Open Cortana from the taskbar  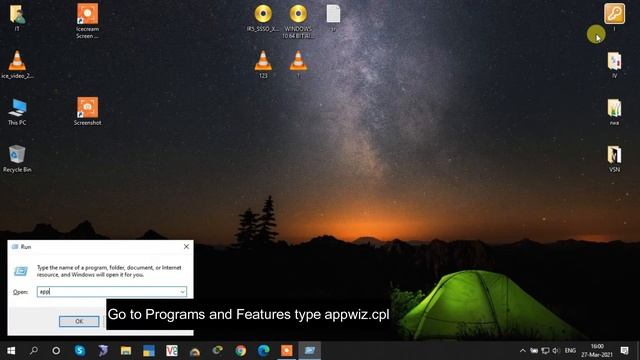56,351
